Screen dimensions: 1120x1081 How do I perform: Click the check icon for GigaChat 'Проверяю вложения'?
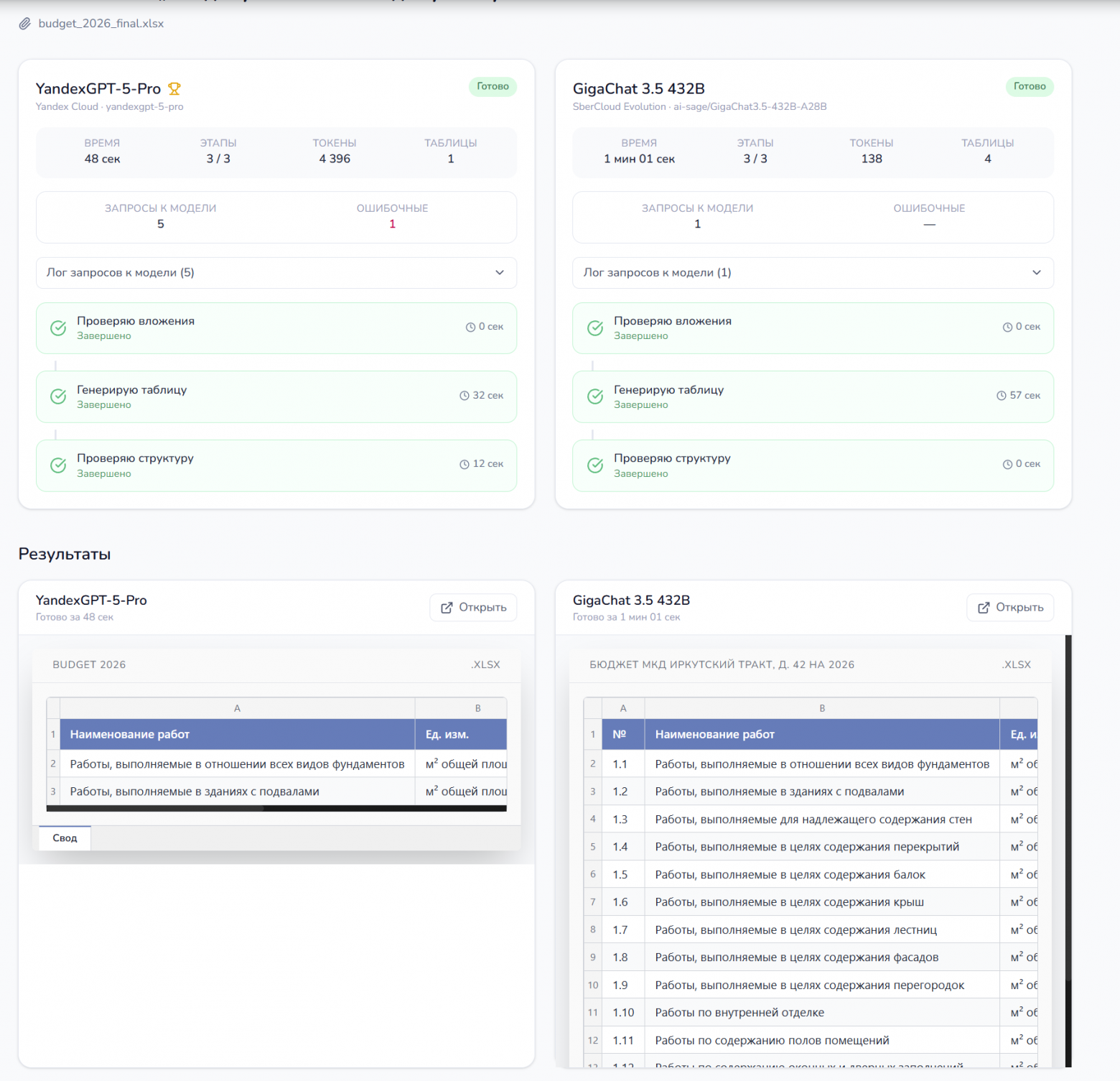pos(595,328)
